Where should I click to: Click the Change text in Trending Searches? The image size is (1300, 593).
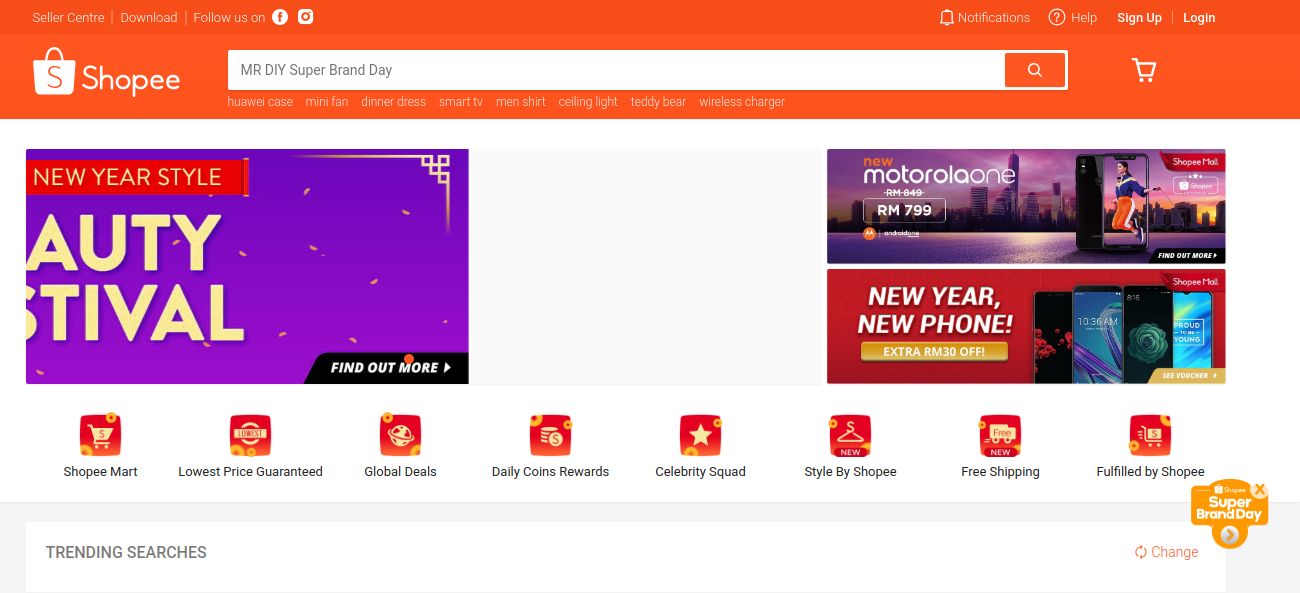[x=1174, y=552]
